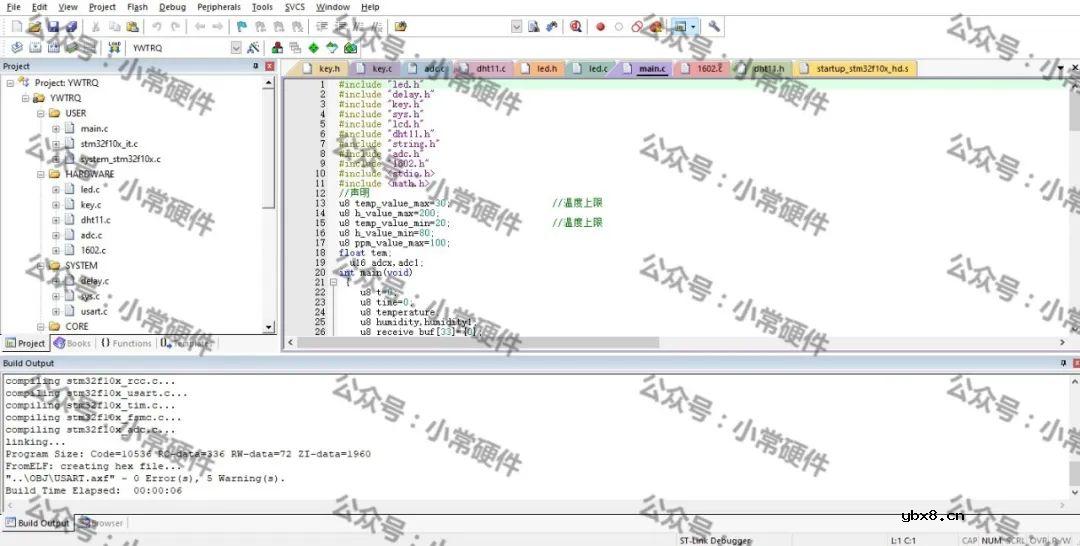The width and height of the screenshot is (1080, 546).
Task: Collapse the Project: YWTRQ root node
Action: [10, 83]
